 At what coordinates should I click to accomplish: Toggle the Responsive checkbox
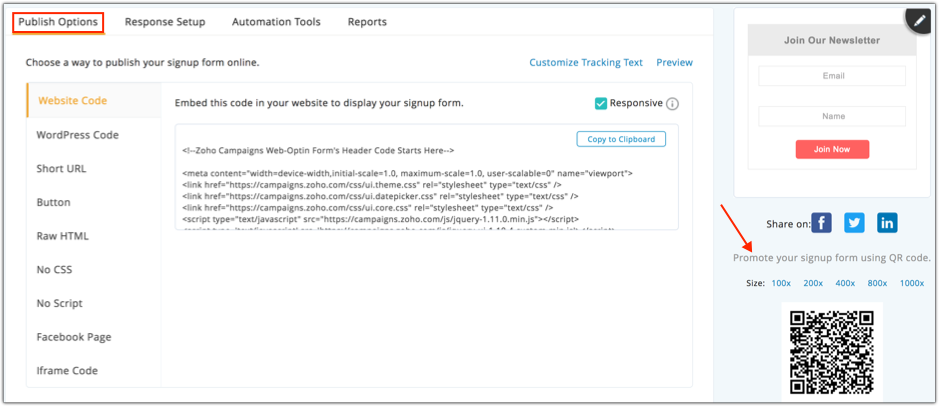[601, 104]
